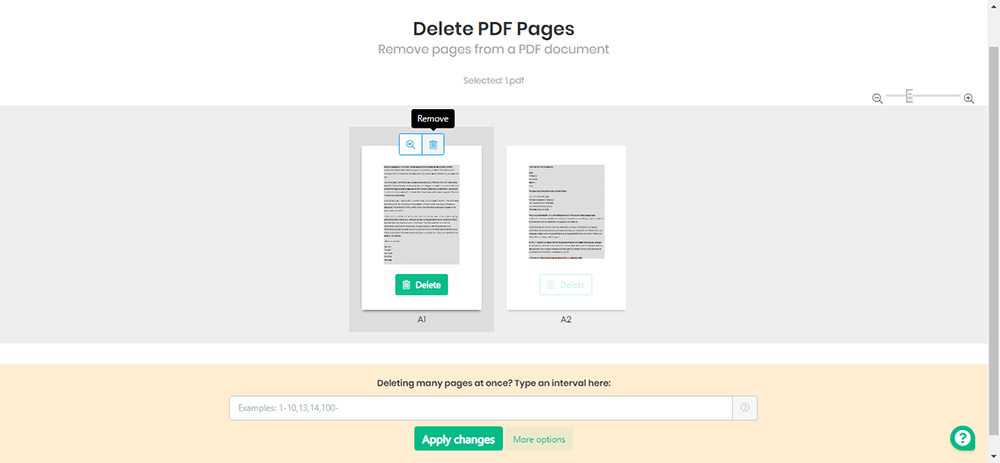The width and height of the screenshot is (1000, 463).
Task: Click the black Remove tooltip
Action: 432,118
